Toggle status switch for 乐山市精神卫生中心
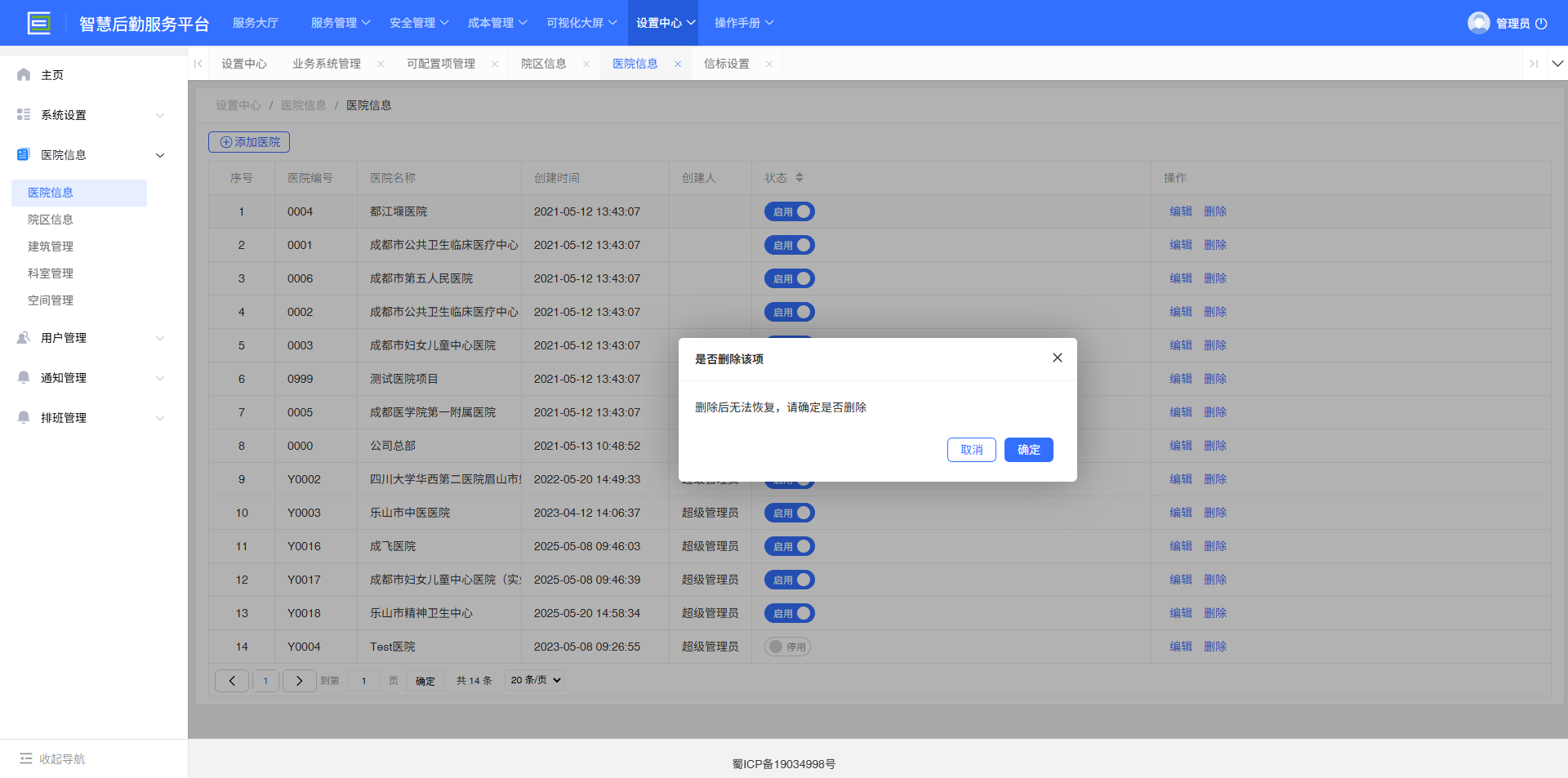This screenshot has height=778, width=1568. [790, 613]
